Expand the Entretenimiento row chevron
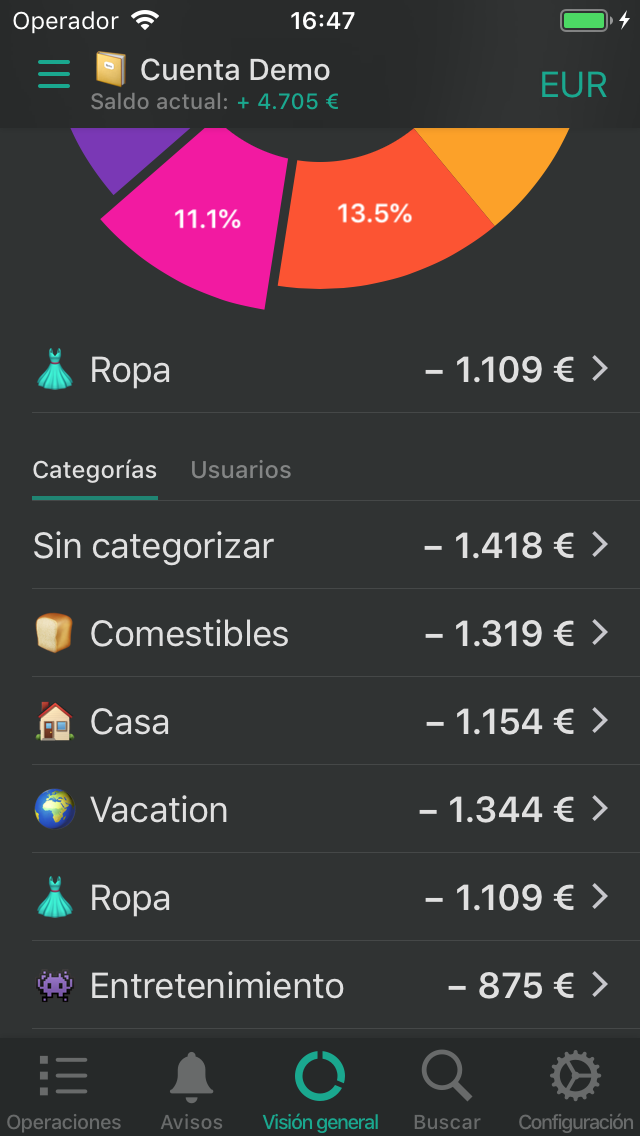640x1136 pixels. click(x=600, y=986)
